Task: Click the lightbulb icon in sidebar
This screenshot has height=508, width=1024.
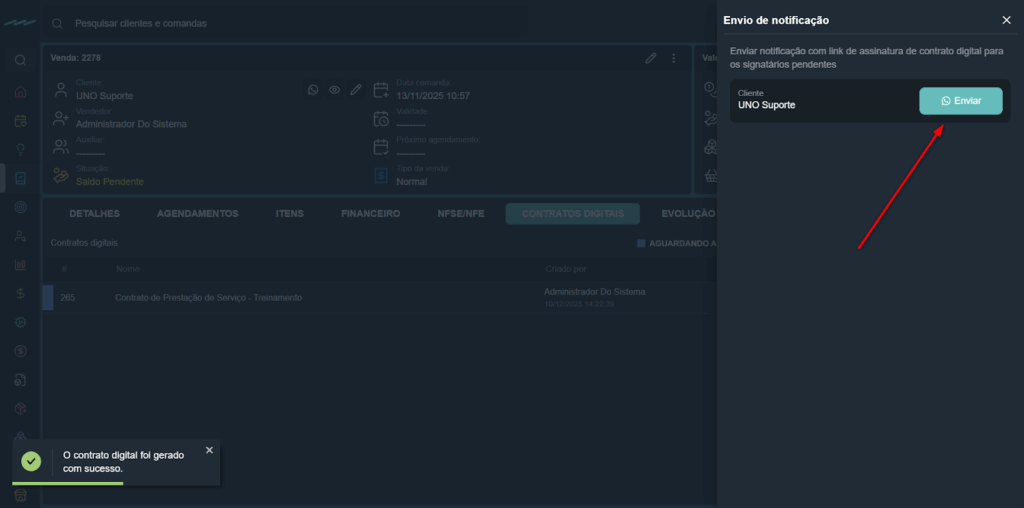Action: click(x=20, y=150)
